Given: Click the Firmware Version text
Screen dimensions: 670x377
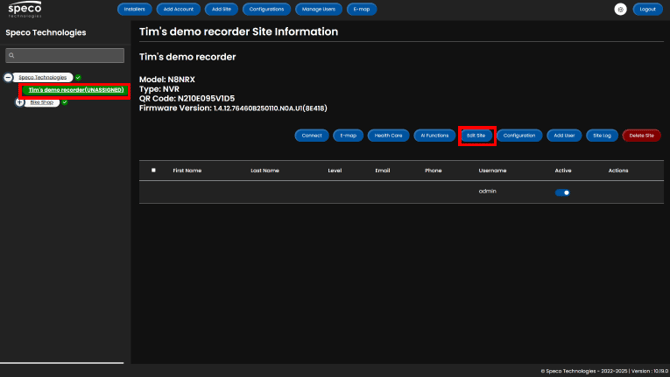Looking at the screenshot, I should pyautogui.click(x=233, y=108).
